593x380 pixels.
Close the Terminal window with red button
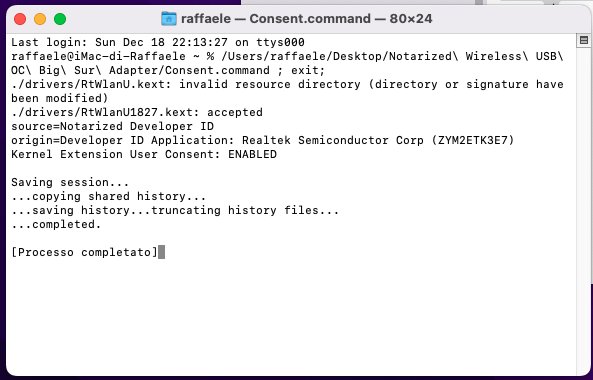coord(20,19)
